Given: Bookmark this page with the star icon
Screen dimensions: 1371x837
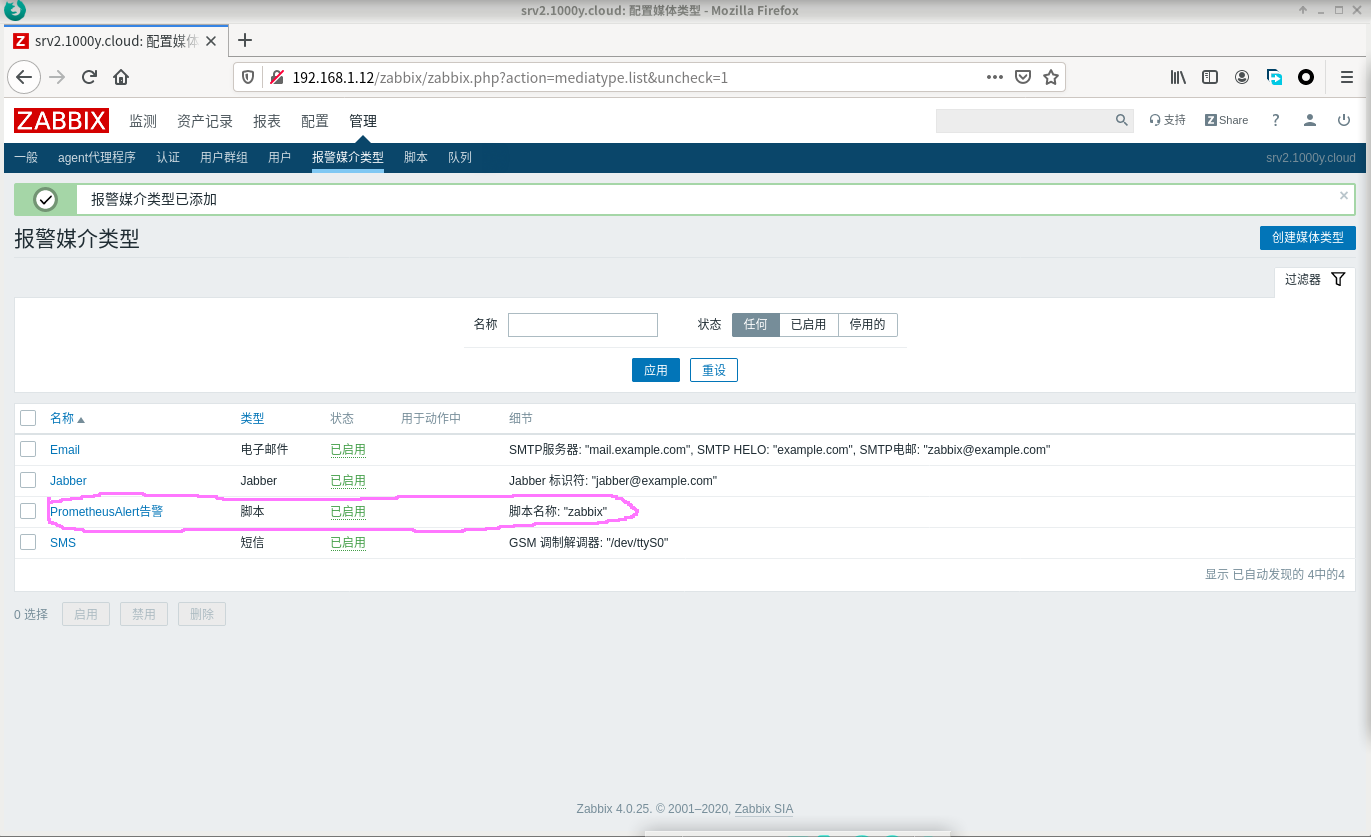Looking at the screenshot, I should point(1050,77).
